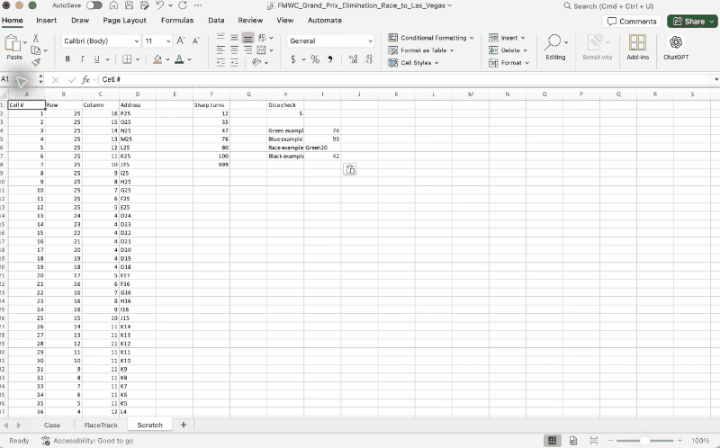
Task: Click paste options icon near cell J8
Action: pos(350,169)
